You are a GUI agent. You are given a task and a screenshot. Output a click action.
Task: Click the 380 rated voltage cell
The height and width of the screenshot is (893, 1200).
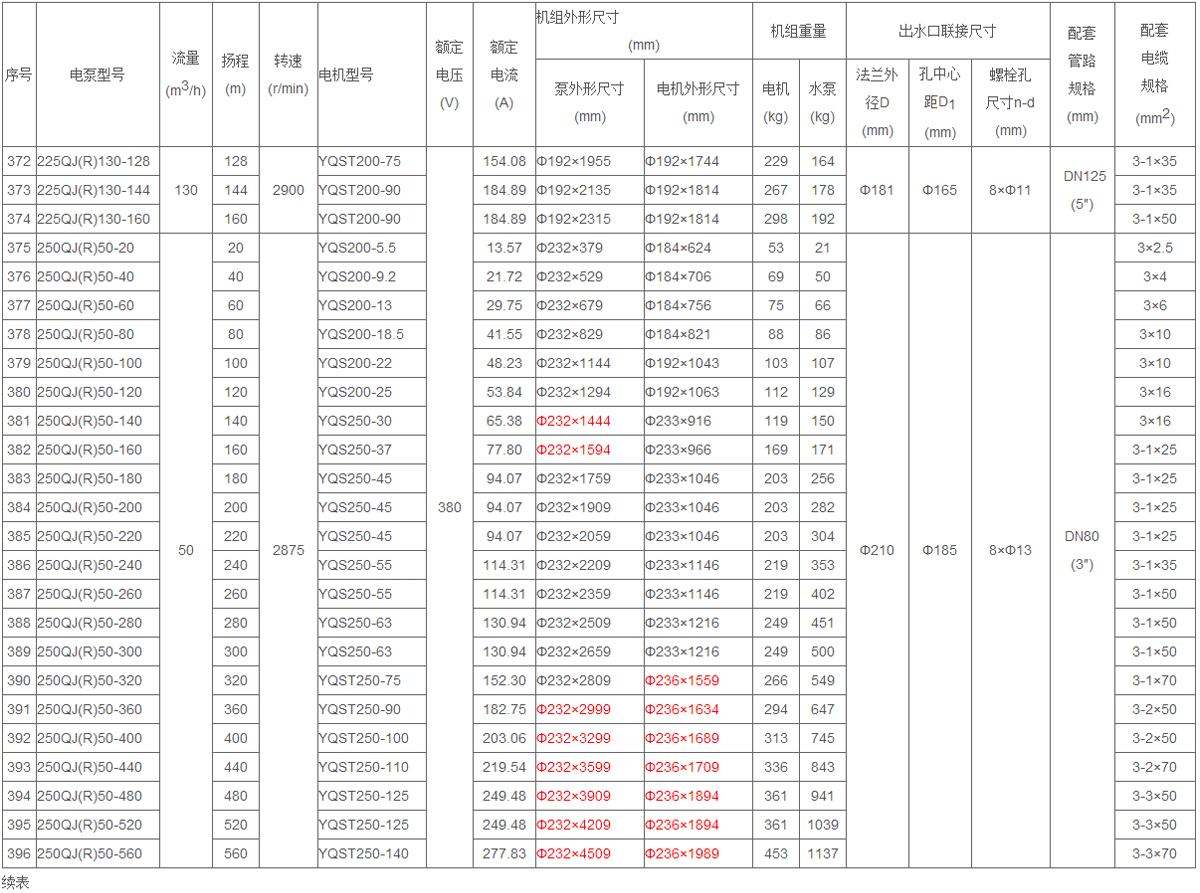click(450, 507)
